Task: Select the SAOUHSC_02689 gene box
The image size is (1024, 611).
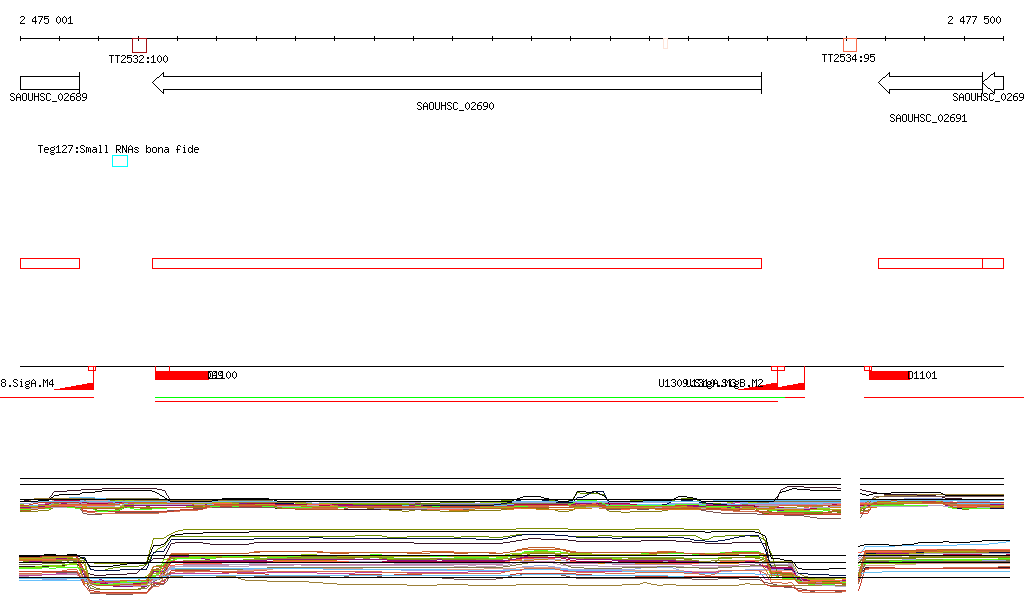Action: [50, 83]
